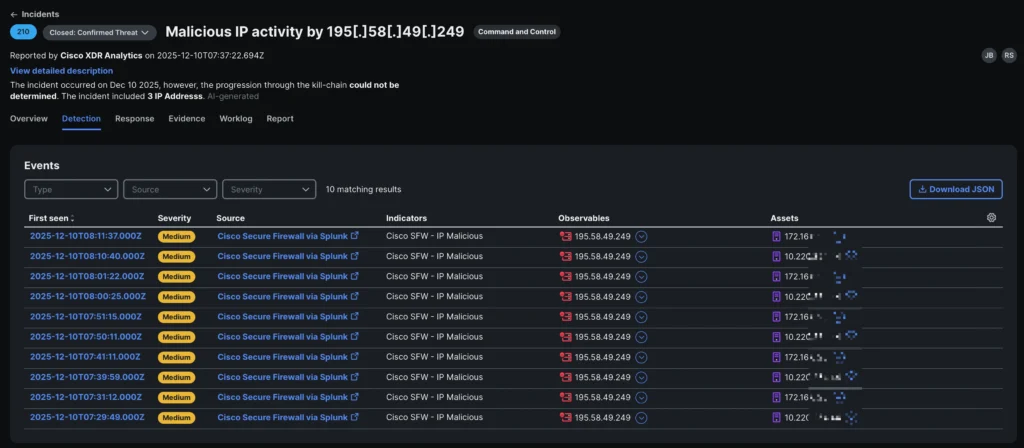Expand observable chevron in 08:10:40 row

pyautogui.click(x=641, y=257)
